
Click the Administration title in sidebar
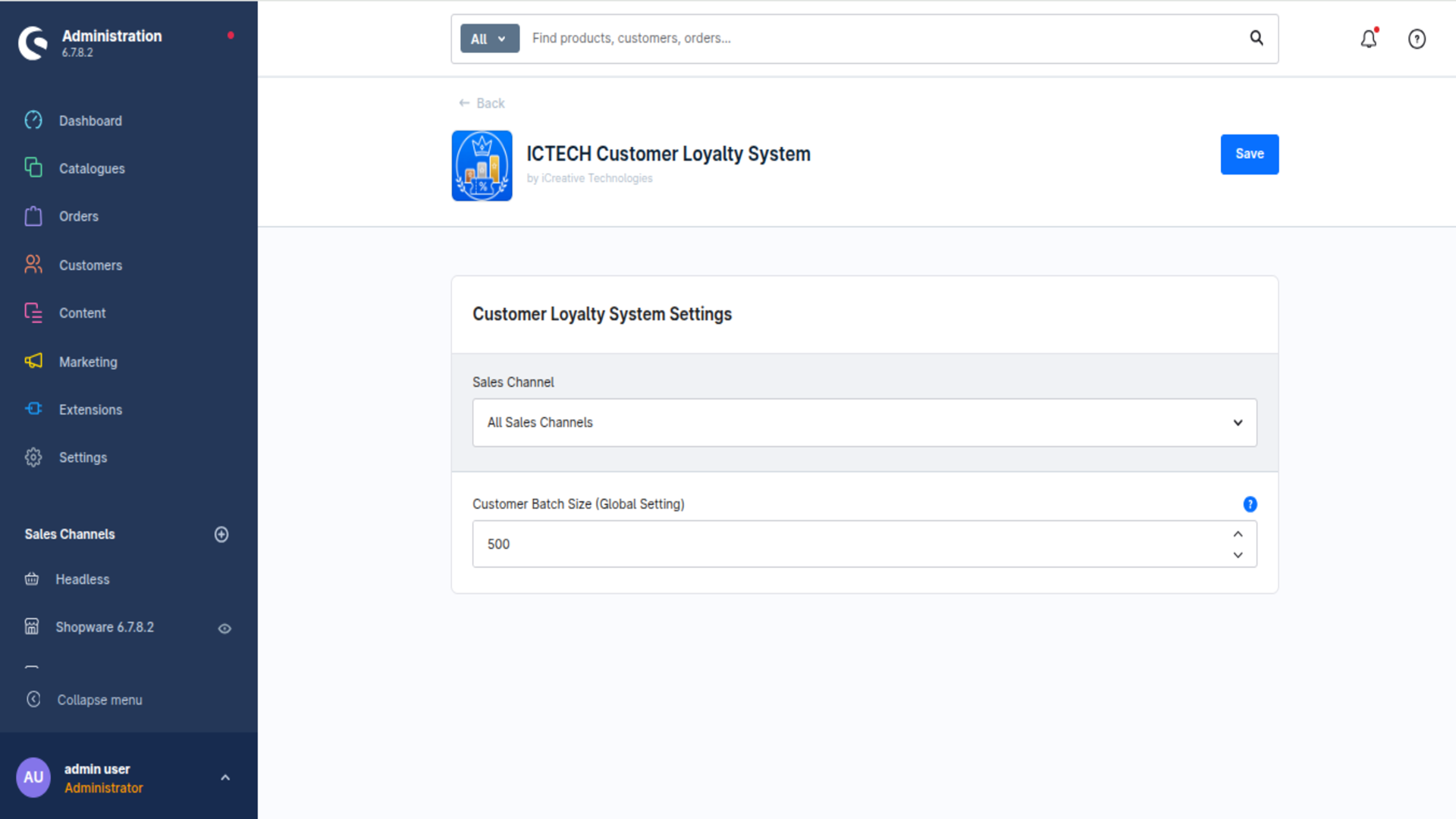pos(111,36)
